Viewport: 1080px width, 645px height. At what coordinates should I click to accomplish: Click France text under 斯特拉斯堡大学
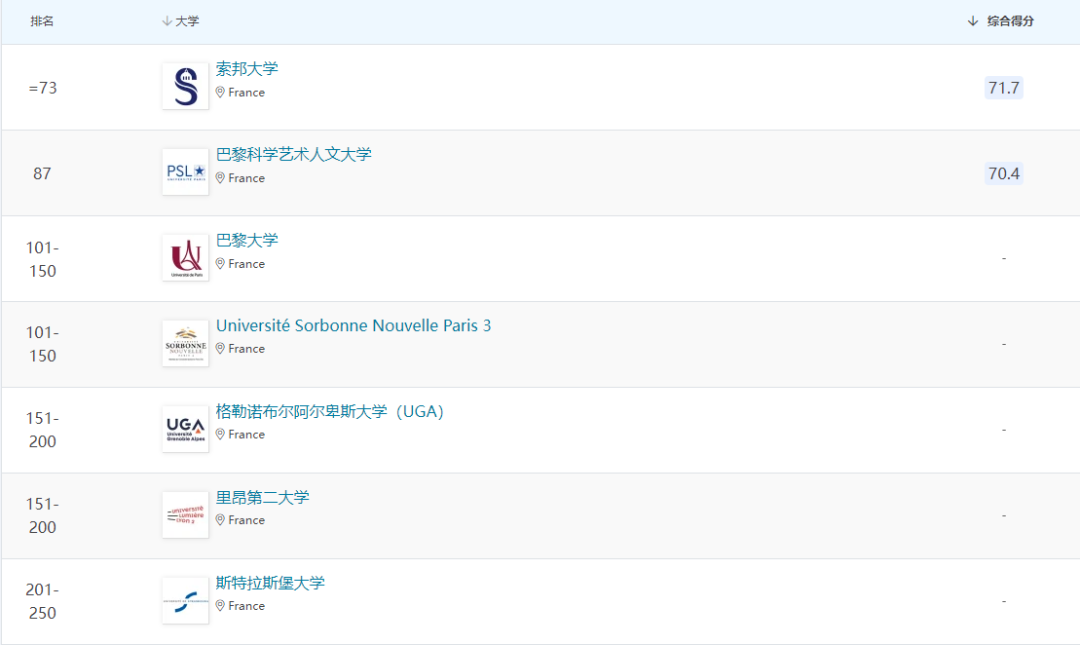click(247, 606)
